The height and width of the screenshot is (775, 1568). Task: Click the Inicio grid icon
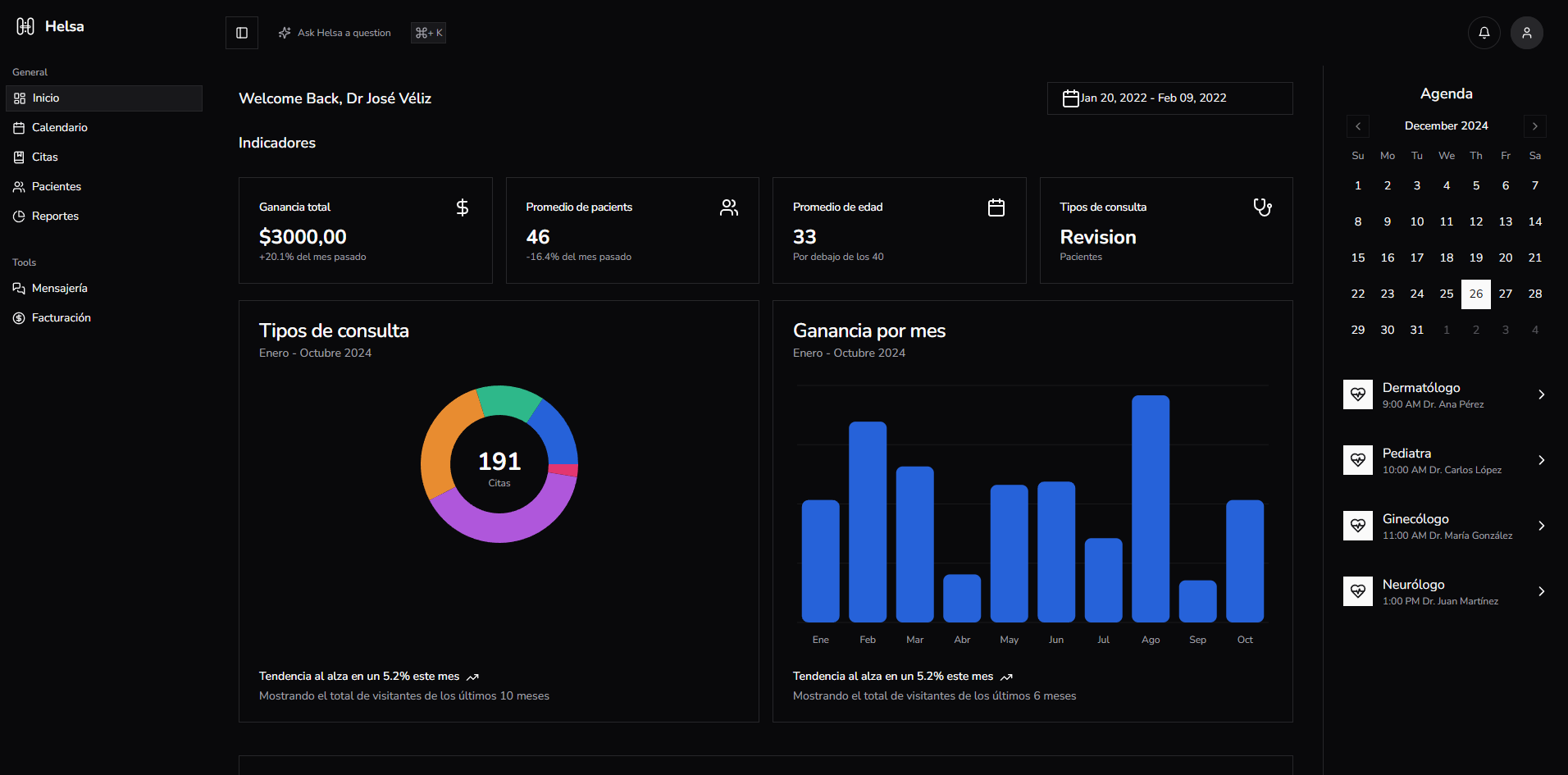20,98
